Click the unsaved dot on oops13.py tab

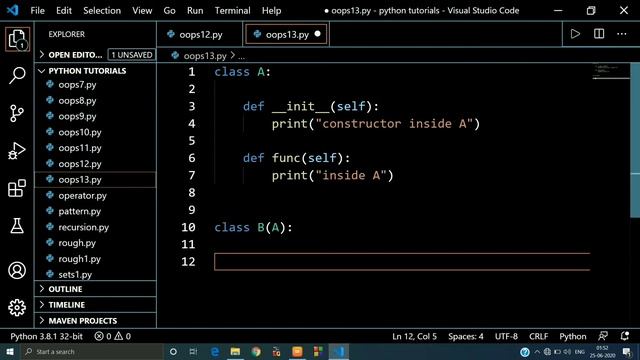pos(318,34)
